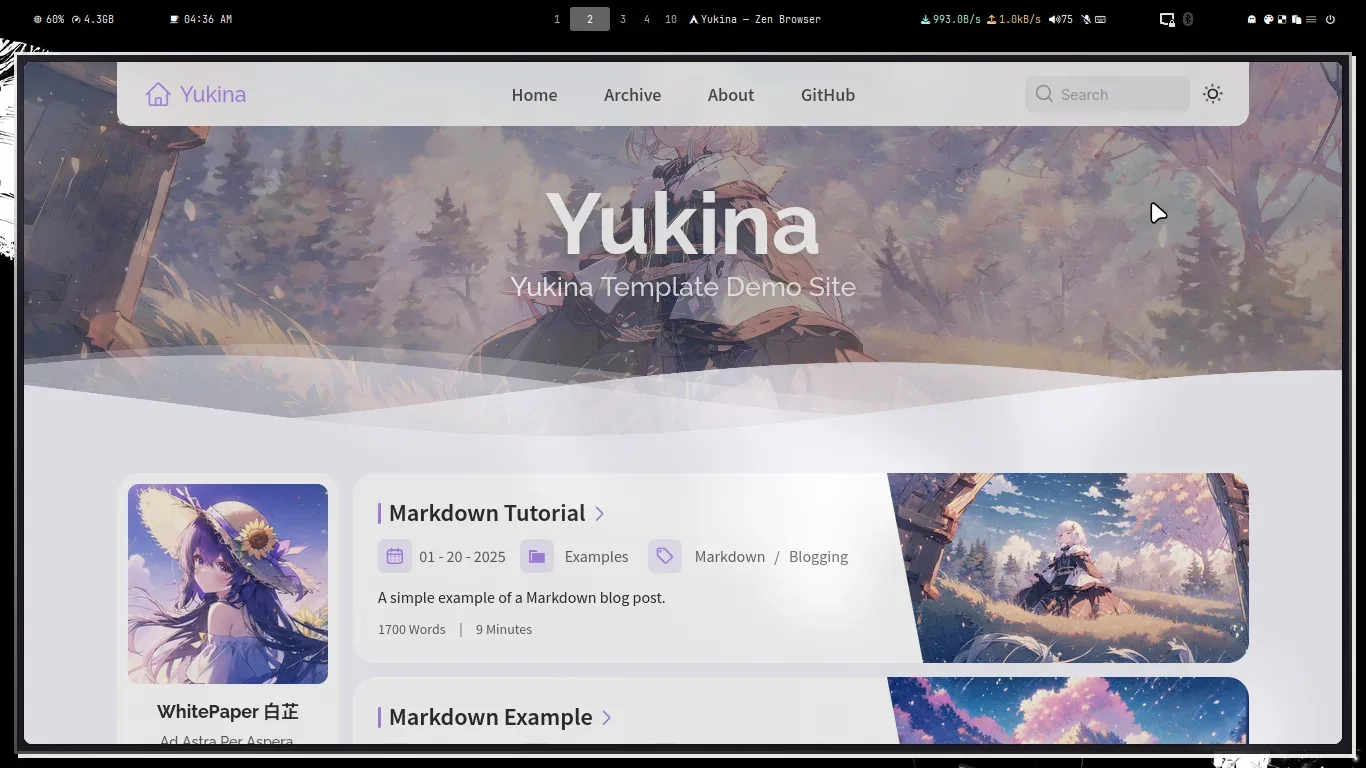This screenshot has width=1366, height=768.
Task: Click the tag icon beside Markdown
Action: (665, 556)
